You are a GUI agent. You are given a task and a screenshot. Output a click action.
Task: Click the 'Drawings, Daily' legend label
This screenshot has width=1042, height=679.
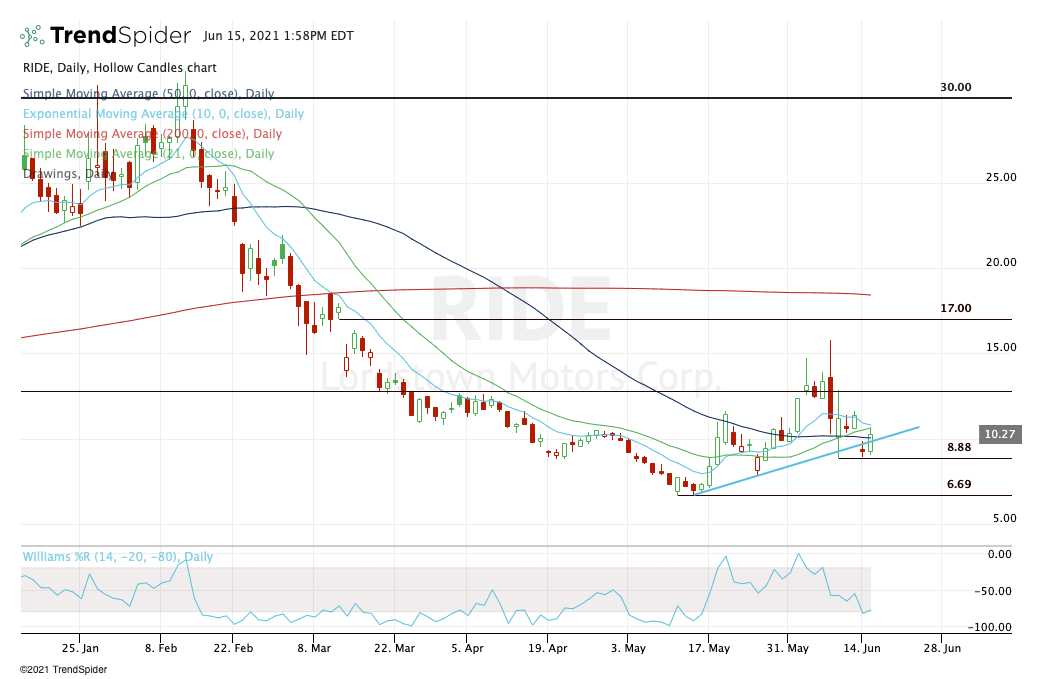tap(67, 173)
